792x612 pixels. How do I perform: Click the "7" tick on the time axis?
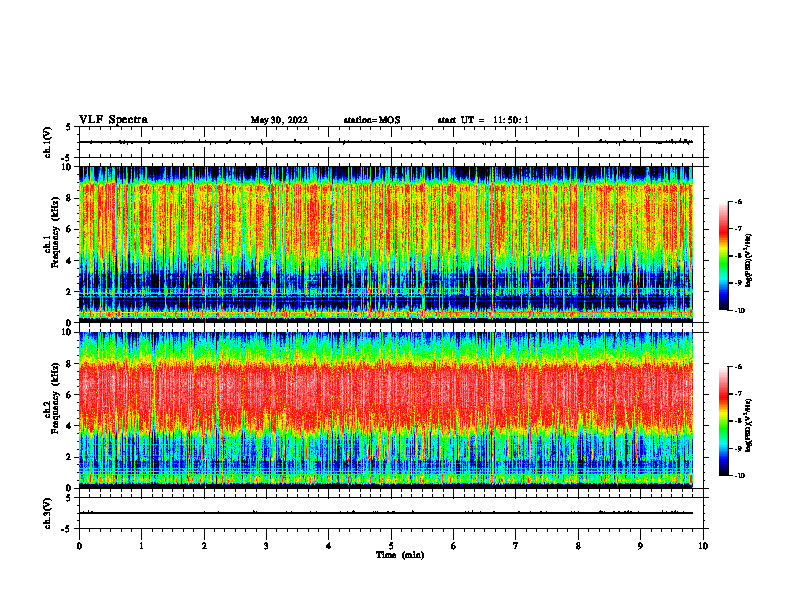click(x=516, y=546)
